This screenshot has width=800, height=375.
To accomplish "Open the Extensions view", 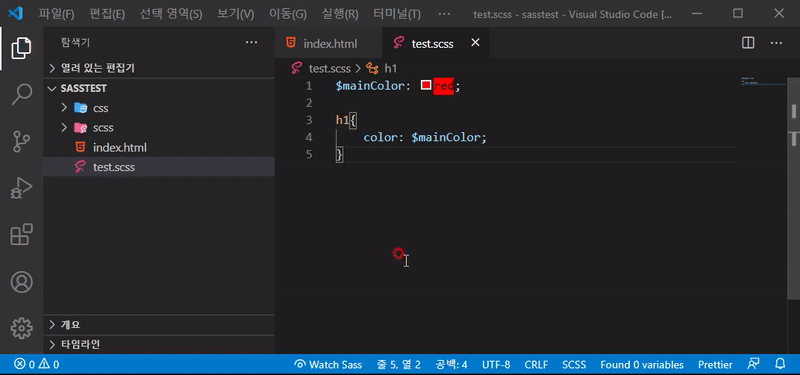I will 21,235.
